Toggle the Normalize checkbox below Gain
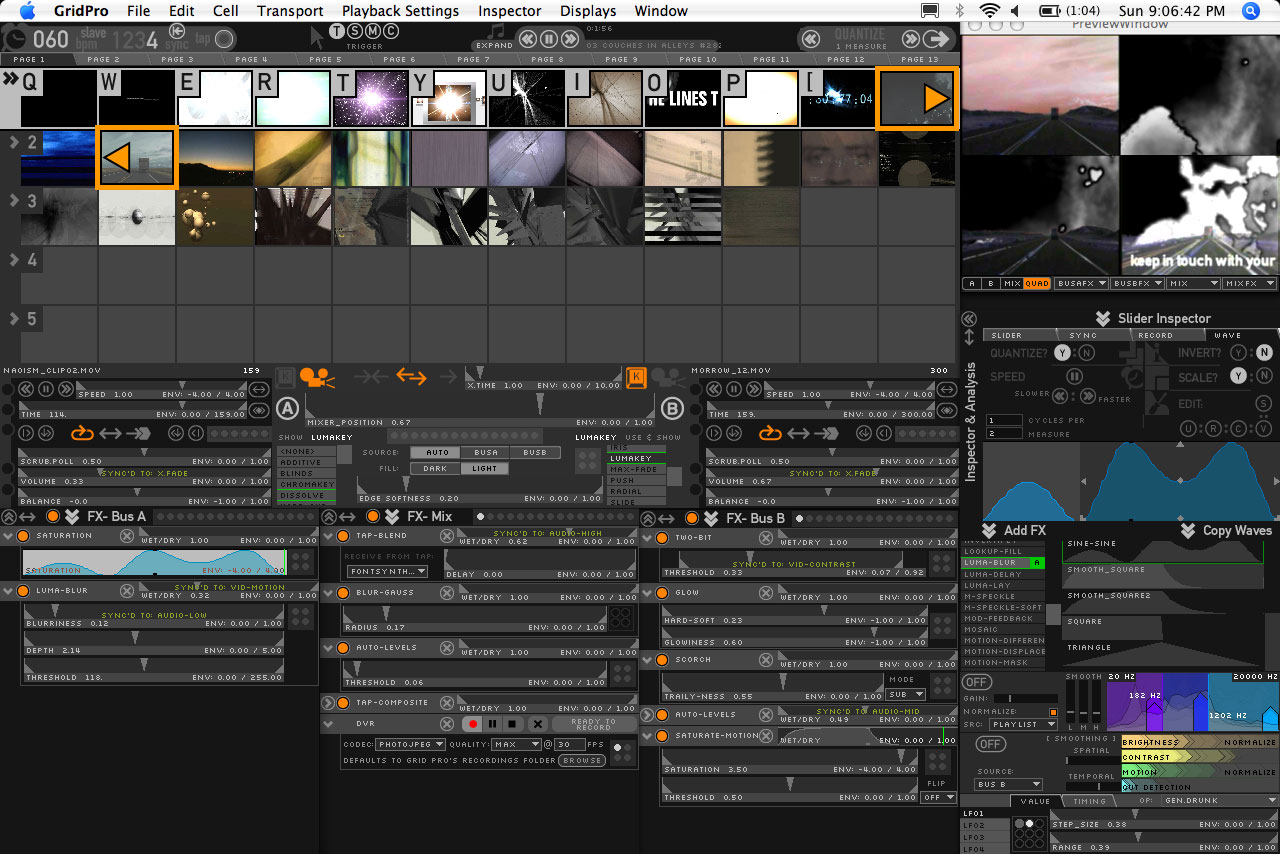The image size is (1280, 854). [1053, 712]
